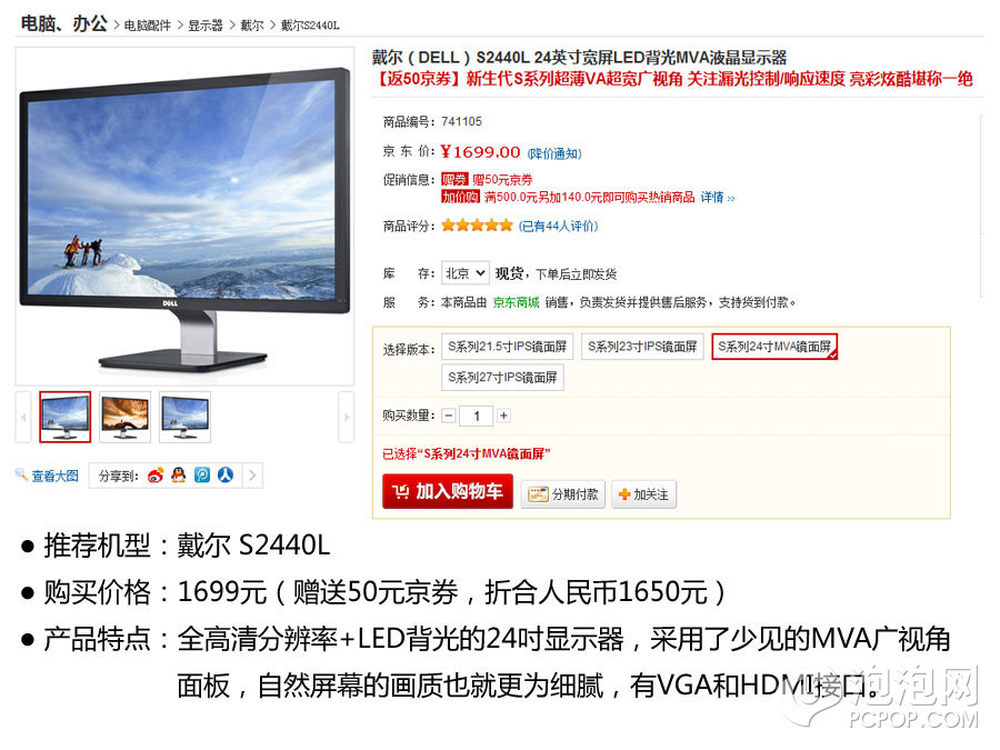Open the 北京 stock location dropdown
This screenshot has width=1000, height=750.
point(466,274)
